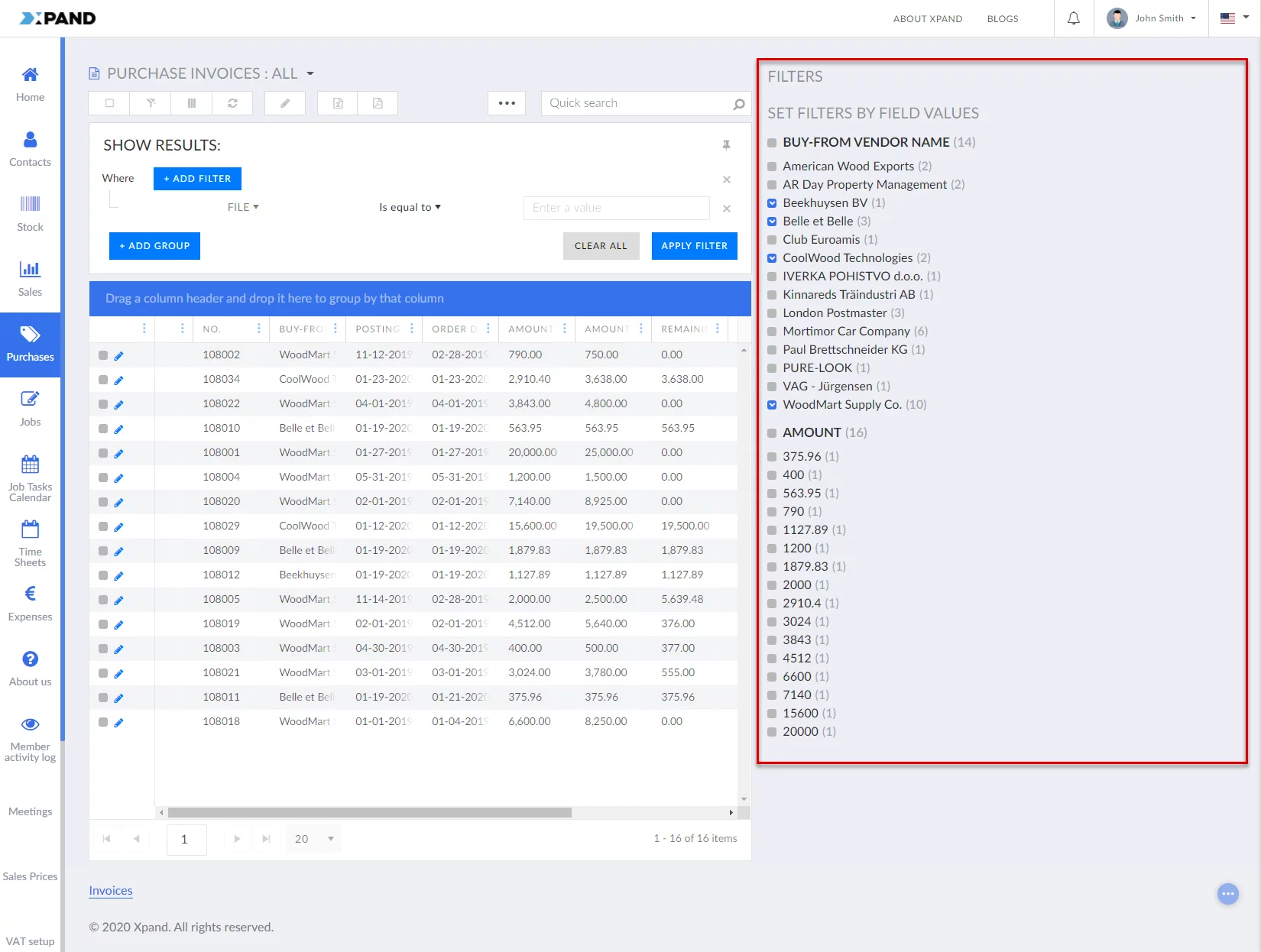Click the column chooser icon in the toolbar
The image size is (1261, 952).
click(192, 103)
